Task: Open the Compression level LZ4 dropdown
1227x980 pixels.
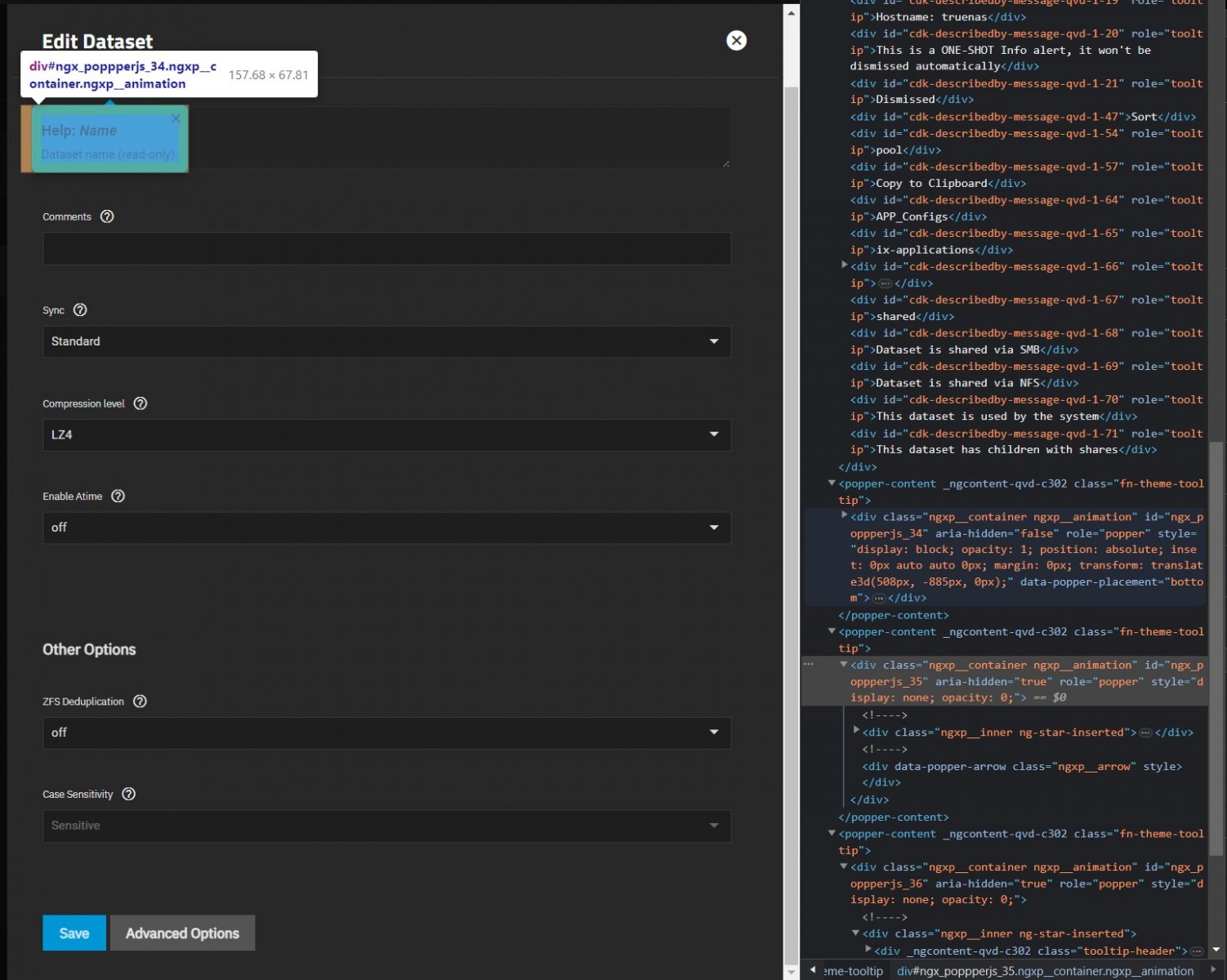Action: (x=386, y=434)
